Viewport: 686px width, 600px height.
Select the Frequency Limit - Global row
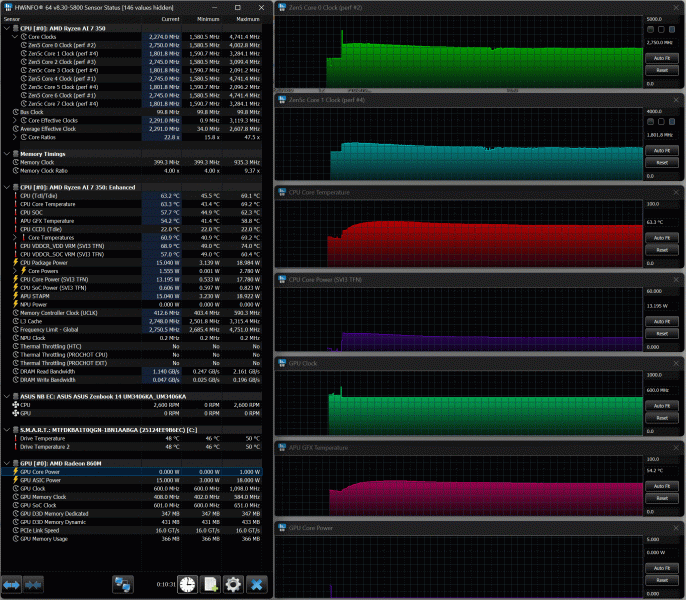(131, 330)
